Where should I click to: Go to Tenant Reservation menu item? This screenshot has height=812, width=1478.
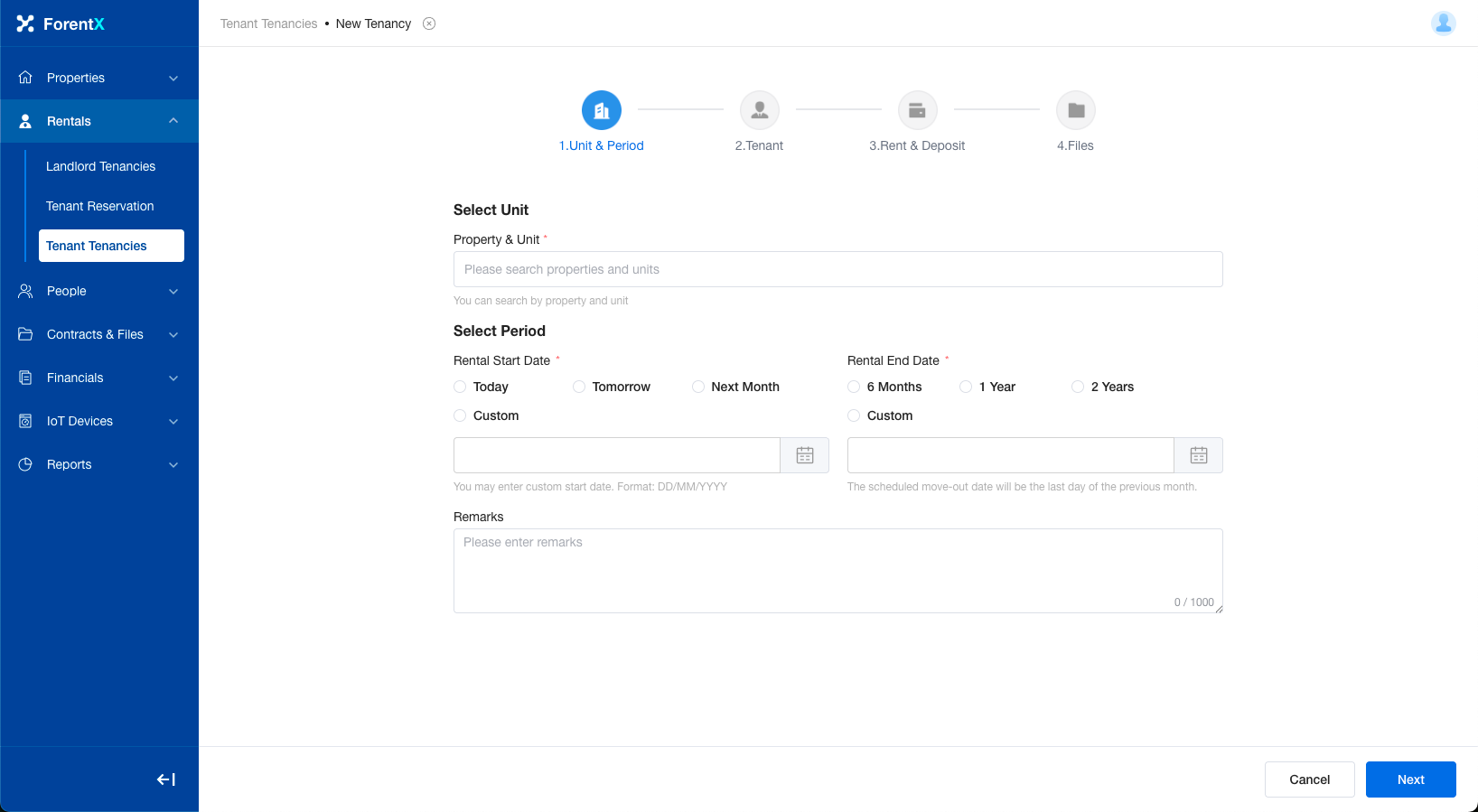[100, 206]
